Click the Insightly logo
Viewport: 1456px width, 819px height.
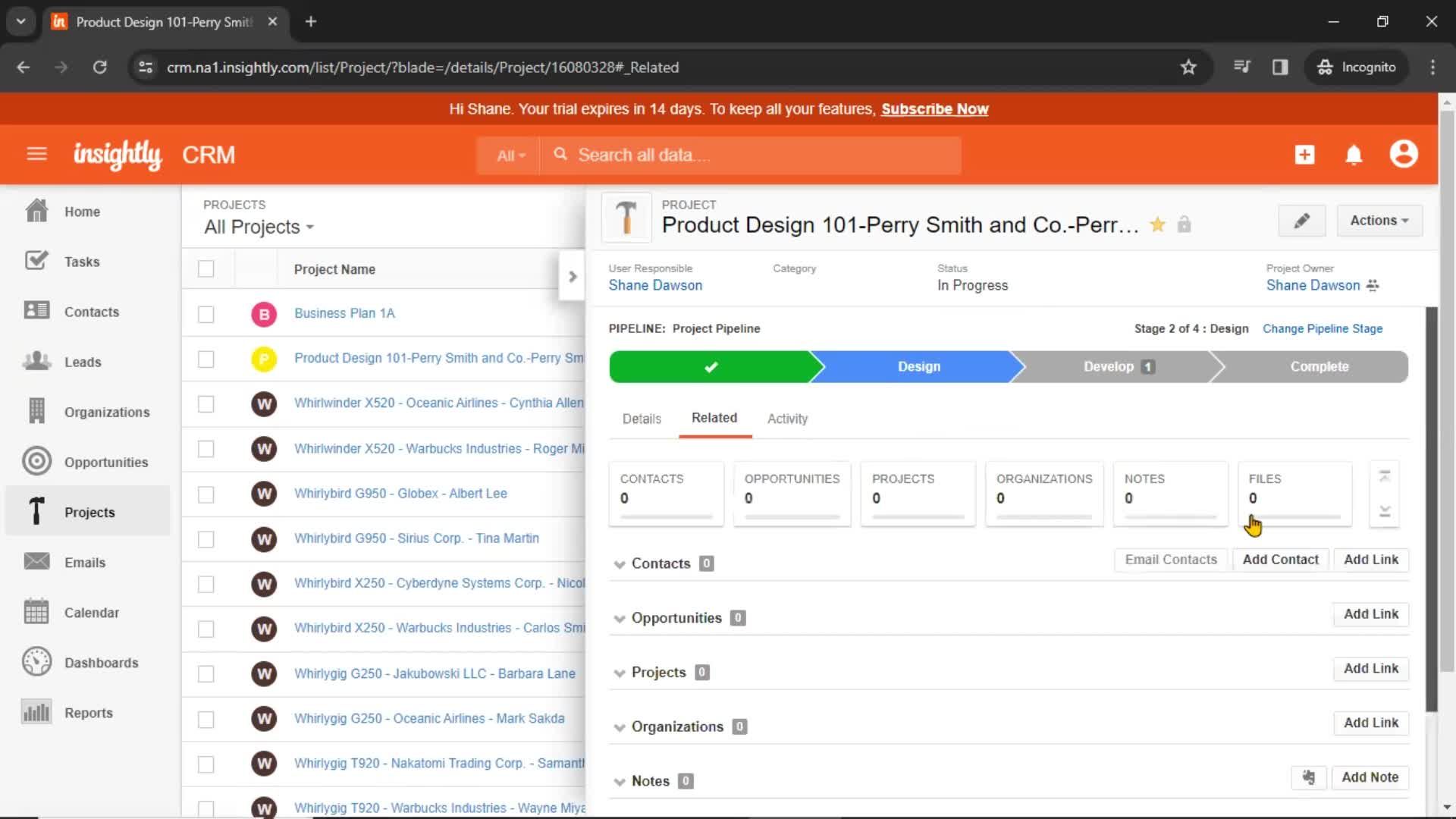pyautogui.click(x=118, y=155)
